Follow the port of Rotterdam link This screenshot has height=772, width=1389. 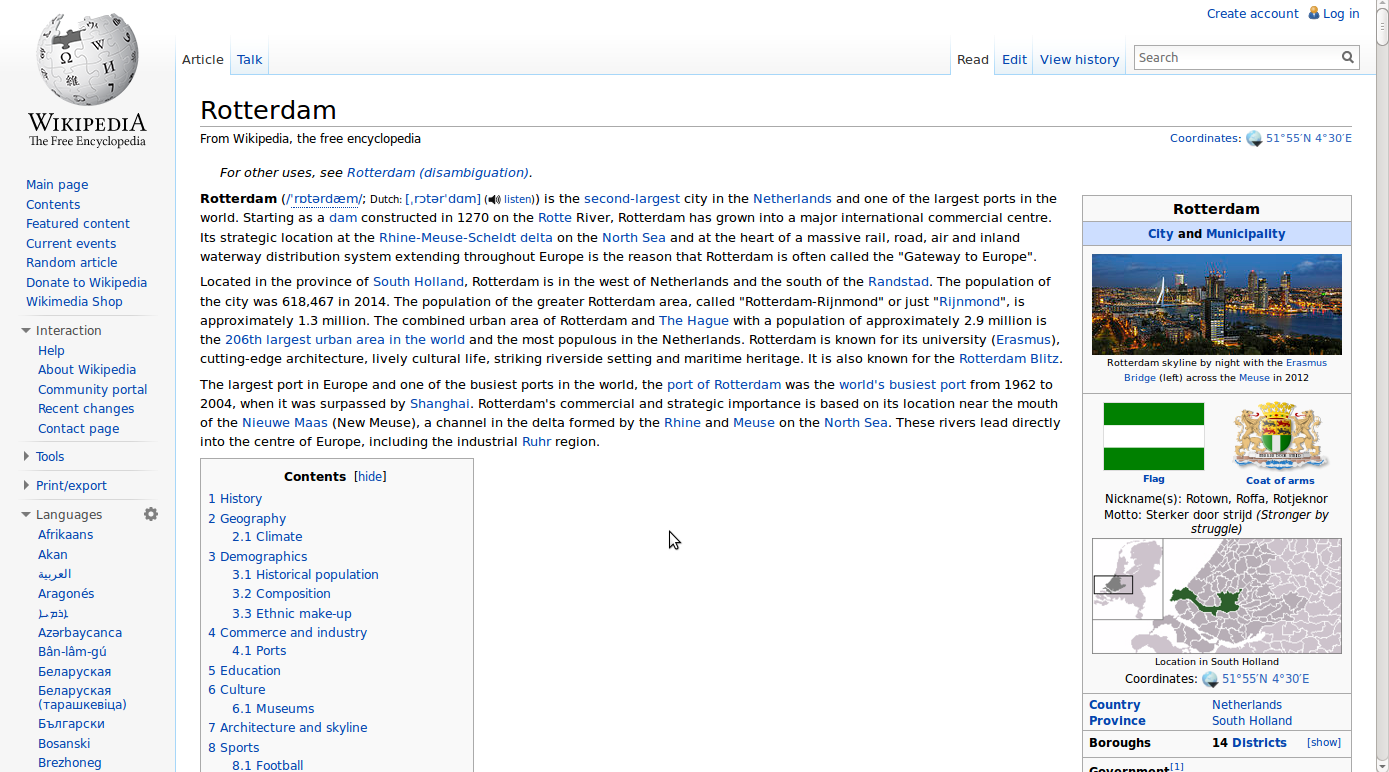coord(723,384)
